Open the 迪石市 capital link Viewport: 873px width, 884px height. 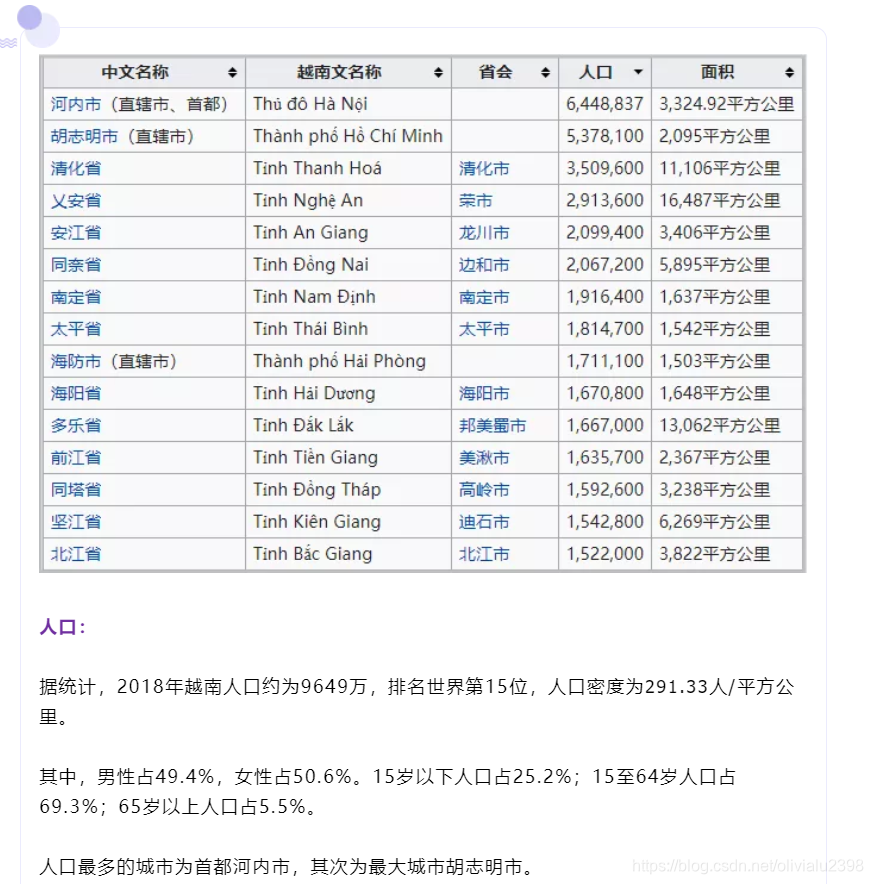pyautogui.click(x=484, y=522)
